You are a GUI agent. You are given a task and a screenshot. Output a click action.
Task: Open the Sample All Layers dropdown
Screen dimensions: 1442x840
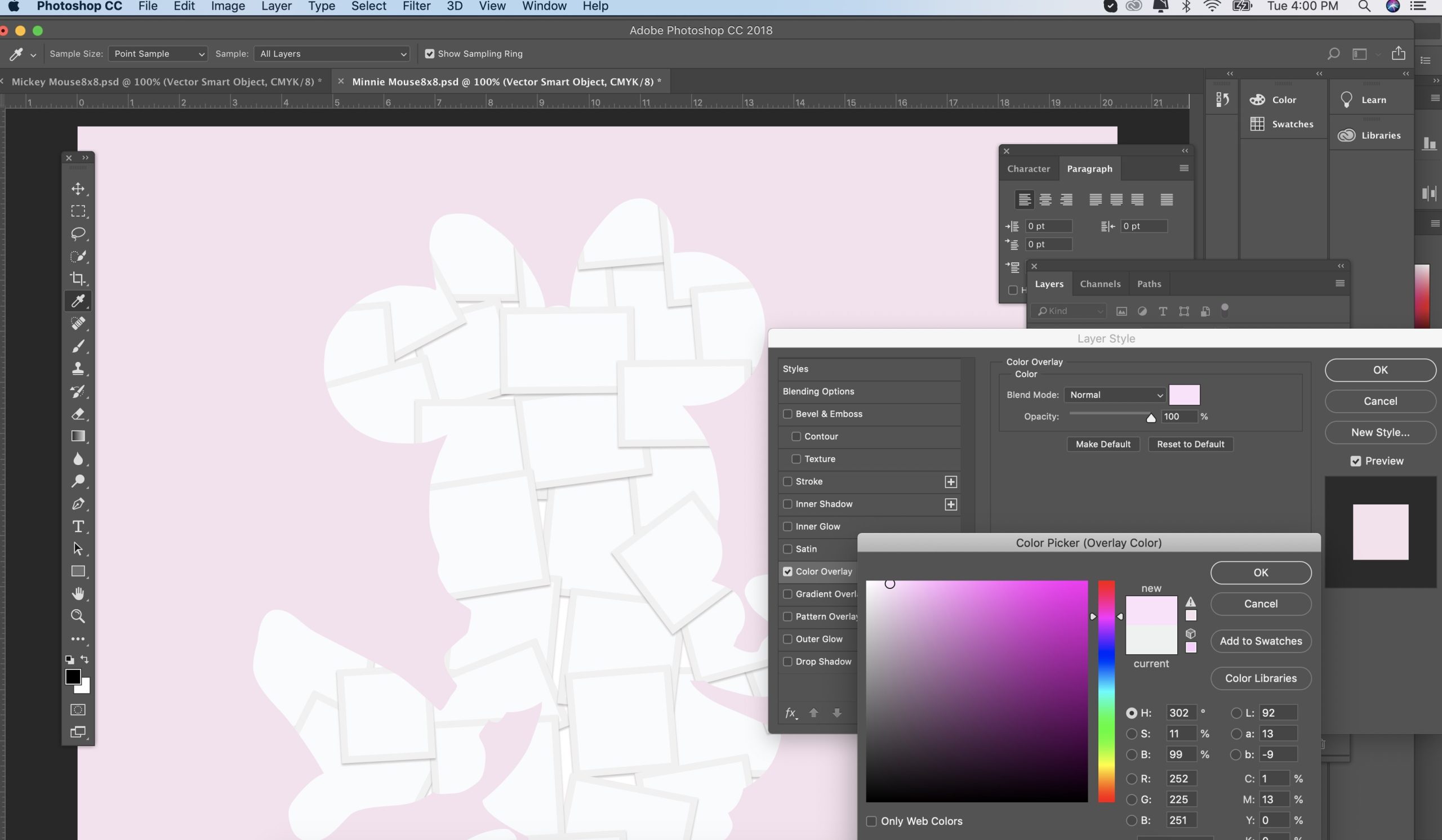tap(331, 53)
